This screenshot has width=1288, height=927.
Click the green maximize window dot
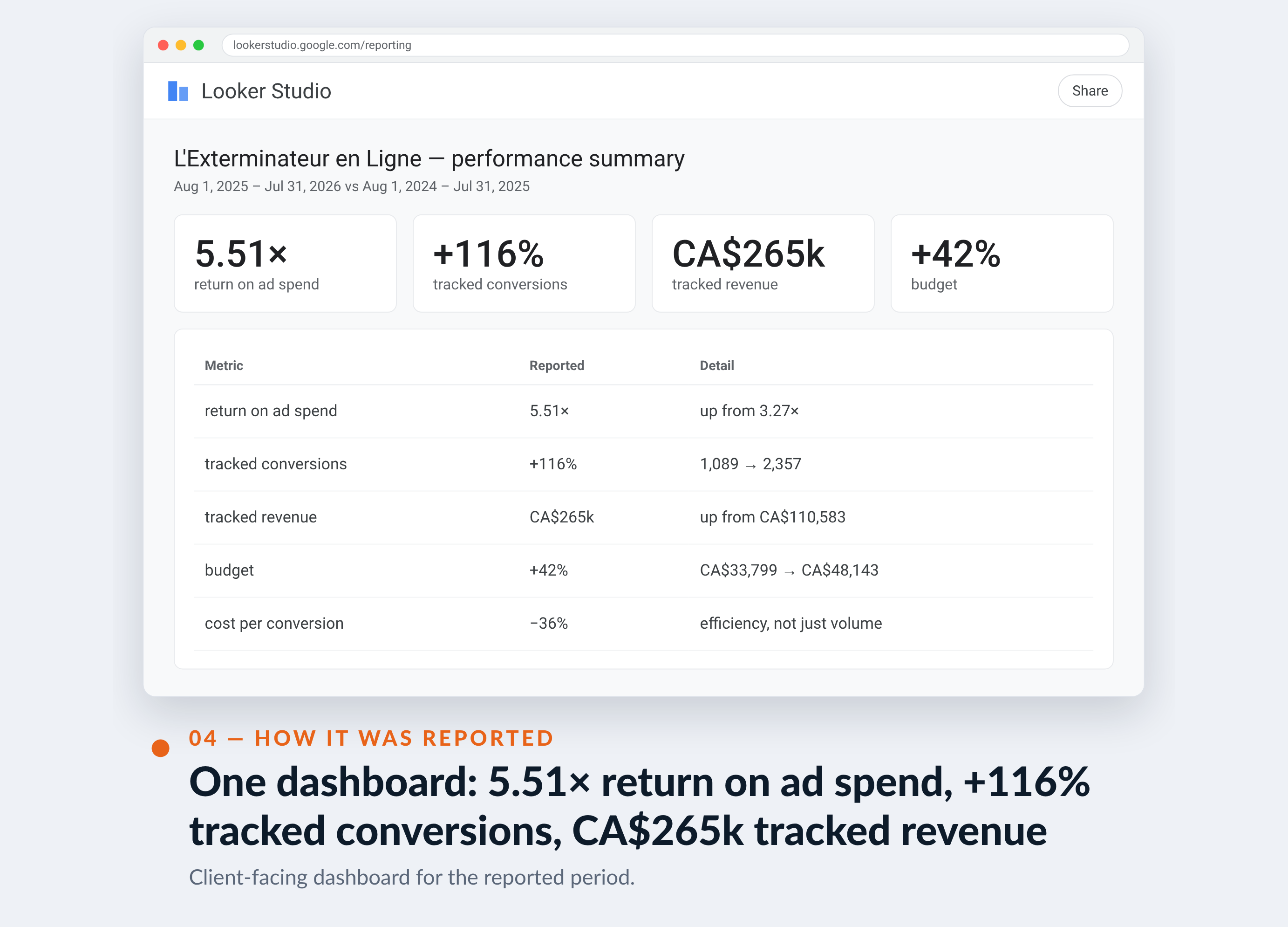(198, 45)
